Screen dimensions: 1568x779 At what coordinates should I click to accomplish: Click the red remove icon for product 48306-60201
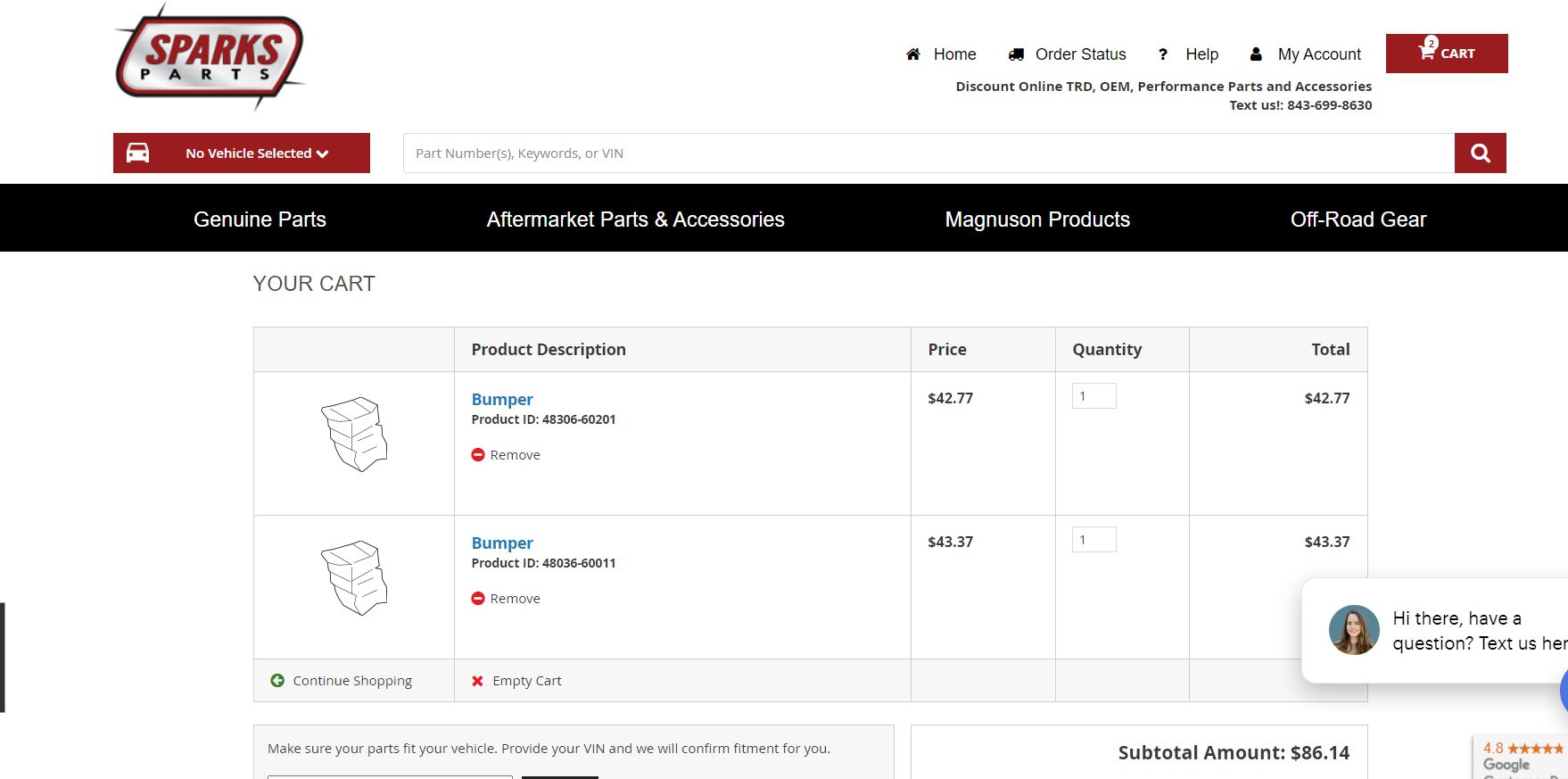pyautogui.click(x=478, y=455)
